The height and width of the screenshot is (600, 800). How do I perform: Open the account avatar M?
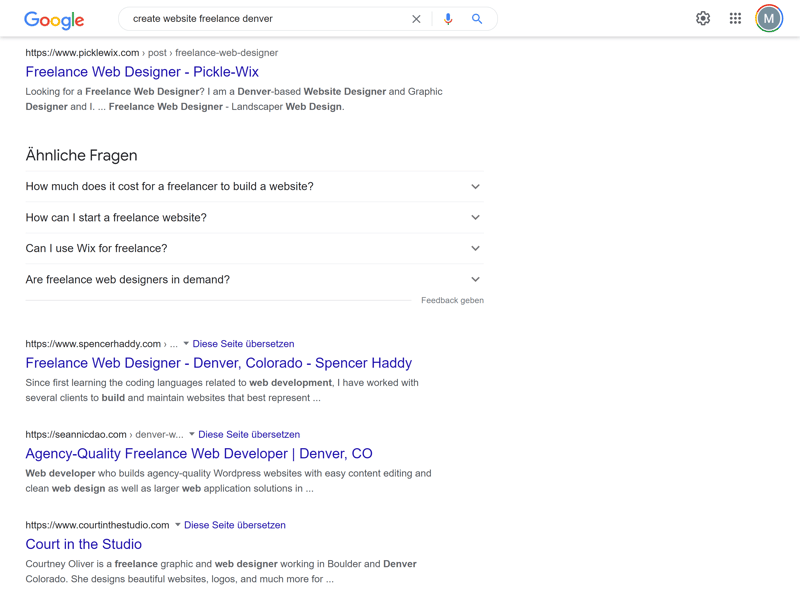click(x=769, y=18)
